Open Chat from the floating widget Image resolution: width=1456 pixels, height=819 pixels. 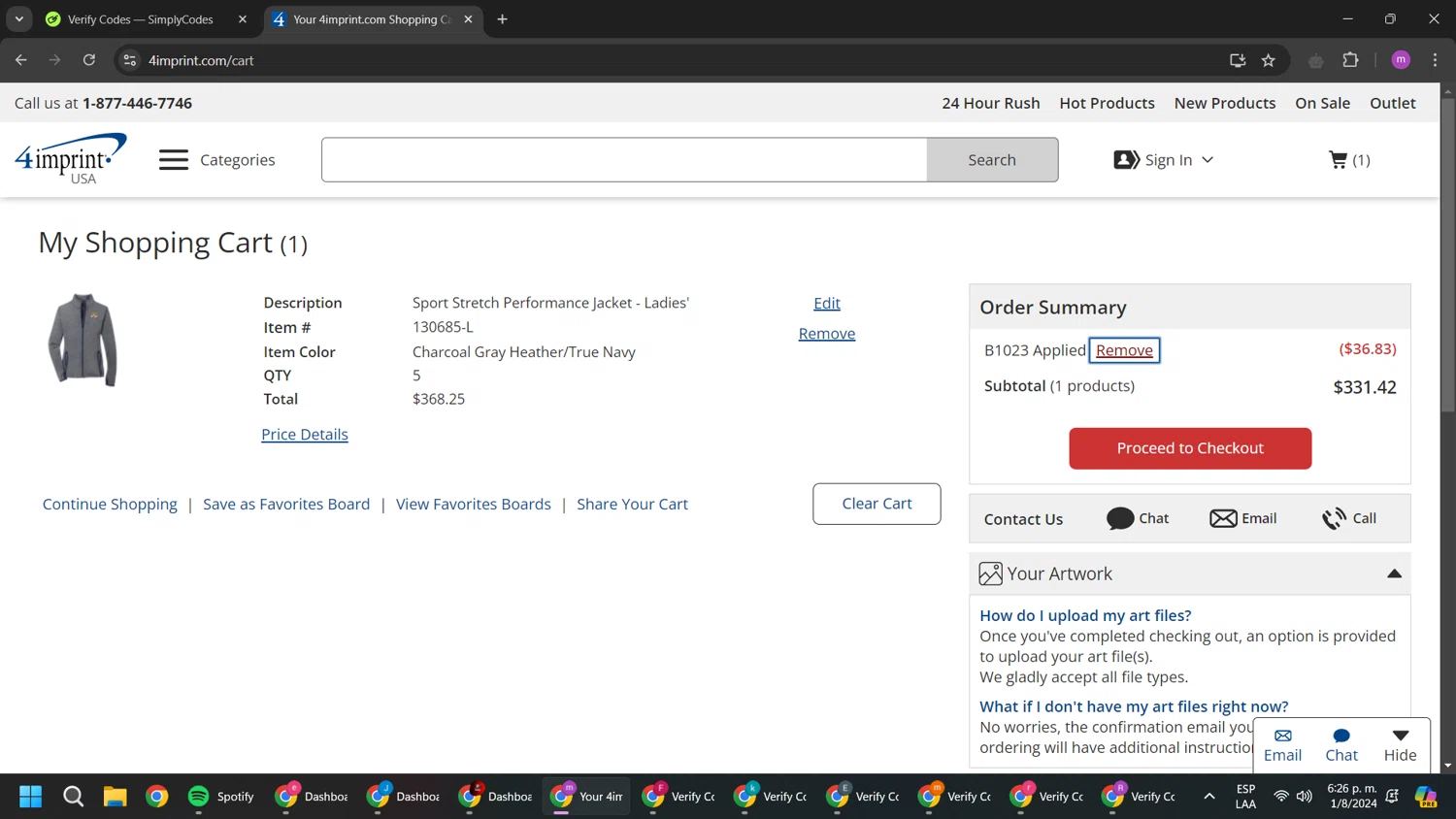1341,745
